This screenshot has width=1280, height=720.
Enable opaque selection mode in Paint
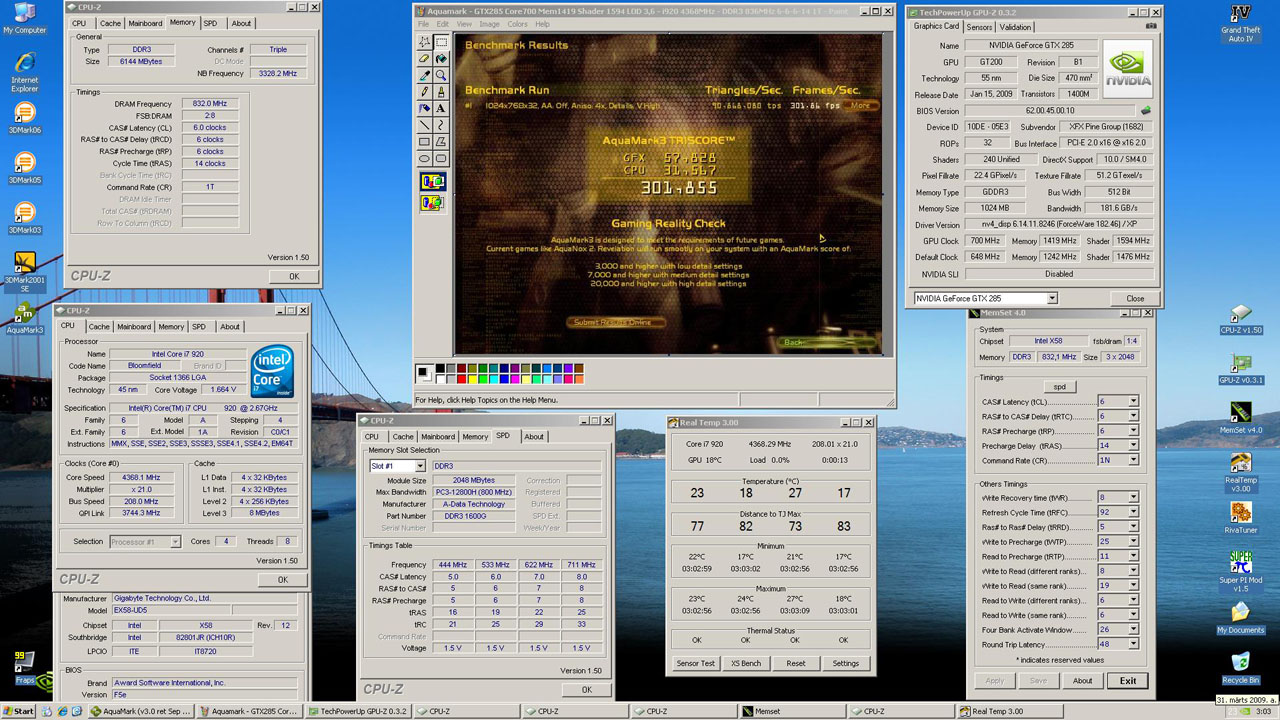click(433, 181)
